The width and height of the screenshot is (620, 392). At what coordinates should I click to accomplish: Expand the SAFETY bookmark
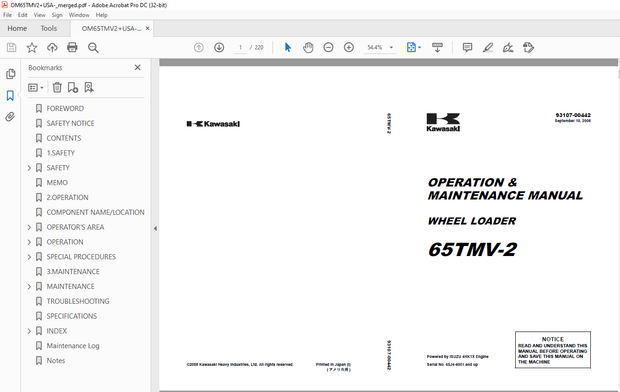(29, 168)
